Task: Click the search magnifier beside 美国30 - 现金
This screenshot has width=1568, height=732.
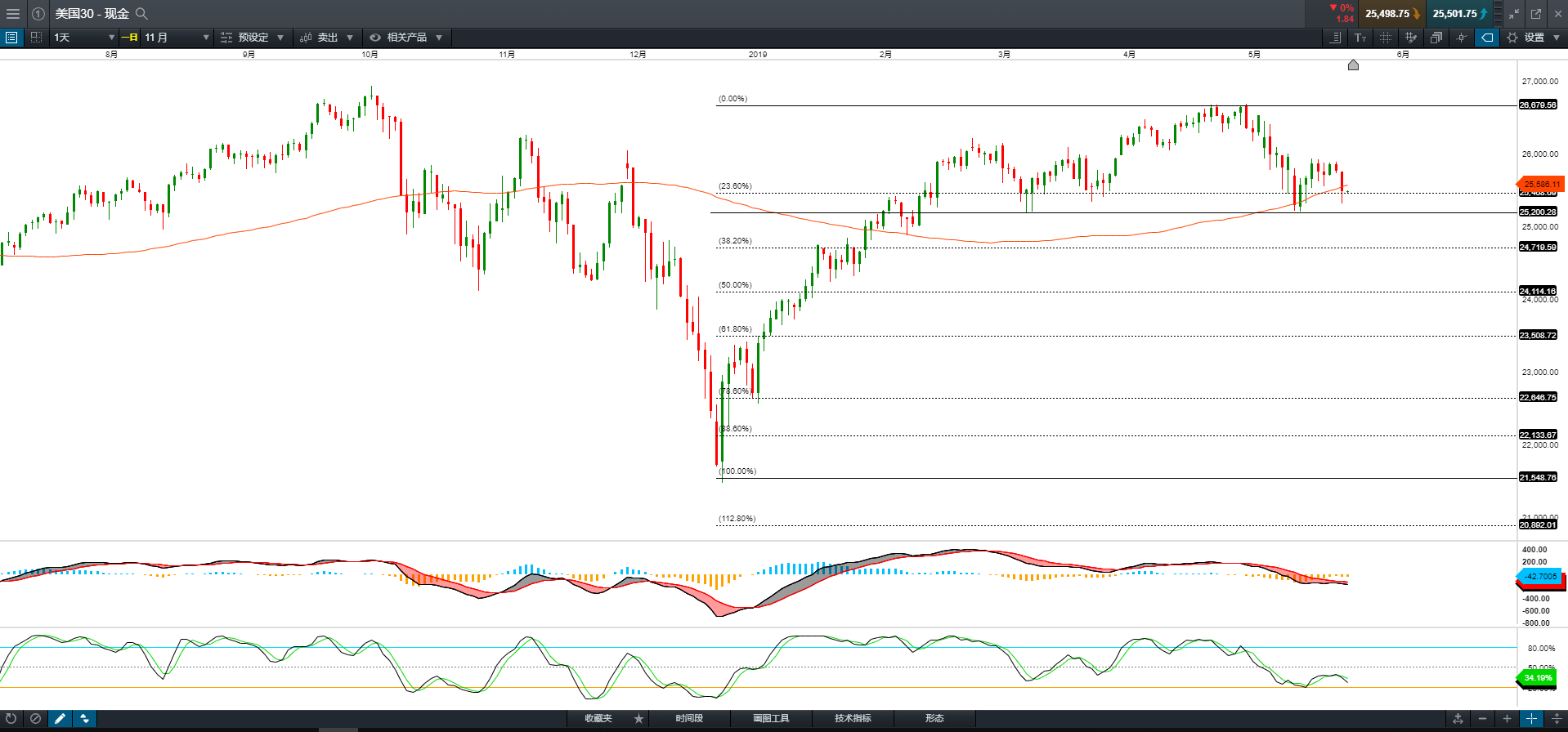Action: pos(141,14)
